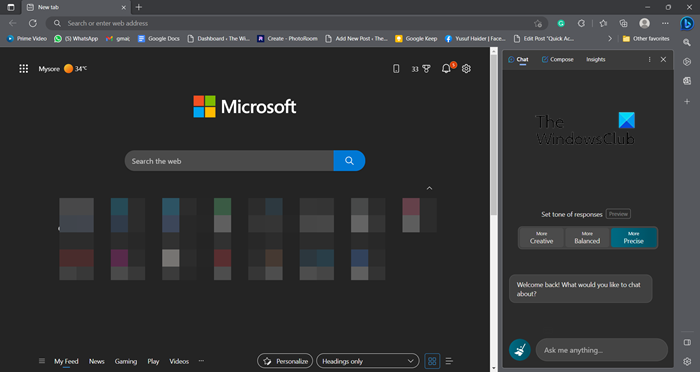This screenshot has width=700, height=372.
Task: Open new tab page settings gear
Action: [466, 68]
